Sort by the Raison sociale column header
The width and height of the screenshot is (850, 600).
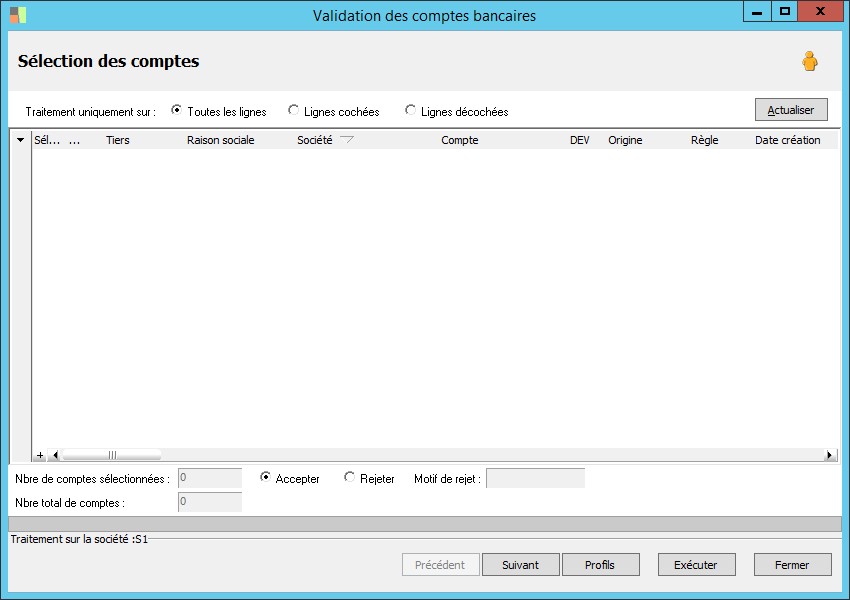(221, 140)
